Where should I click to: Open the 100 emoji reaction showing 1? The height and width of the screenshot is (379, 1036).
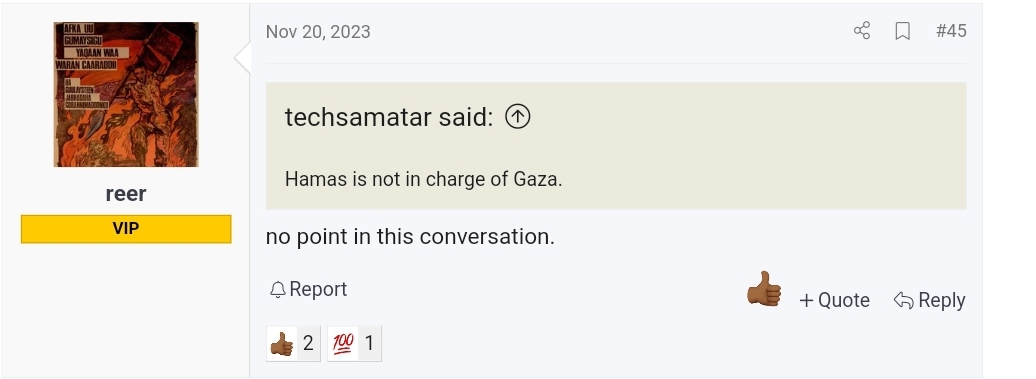(x=354, y=343)
